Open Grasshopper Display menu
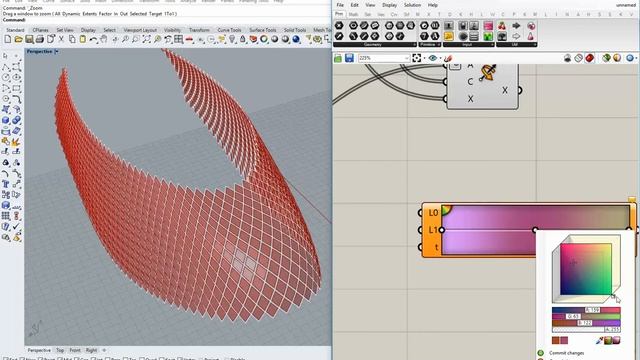This screenshot has width=640, height=360. (x=389, y=5)
